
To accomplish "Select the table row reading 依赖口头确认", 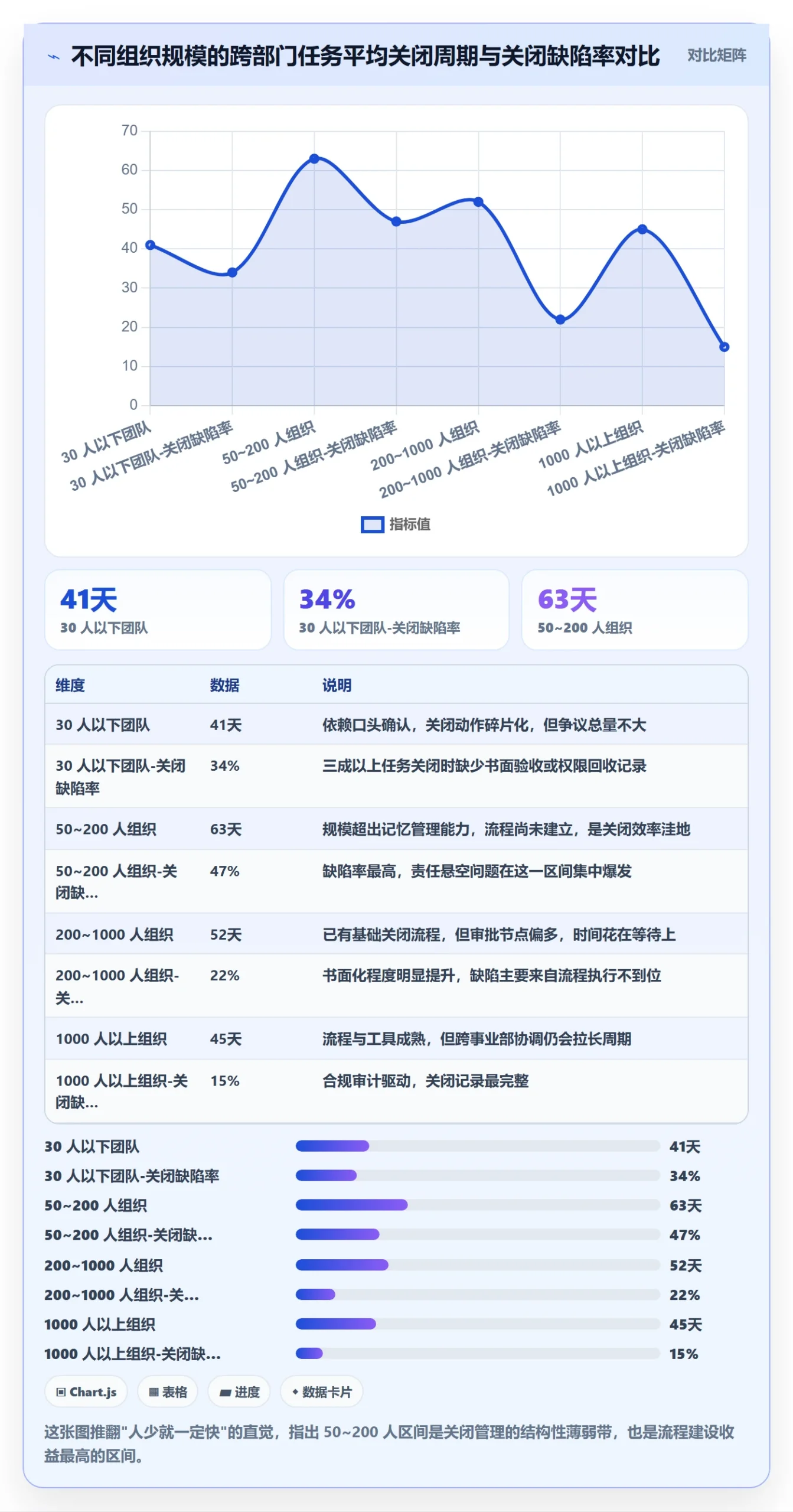I will click(x=396, y=725).
